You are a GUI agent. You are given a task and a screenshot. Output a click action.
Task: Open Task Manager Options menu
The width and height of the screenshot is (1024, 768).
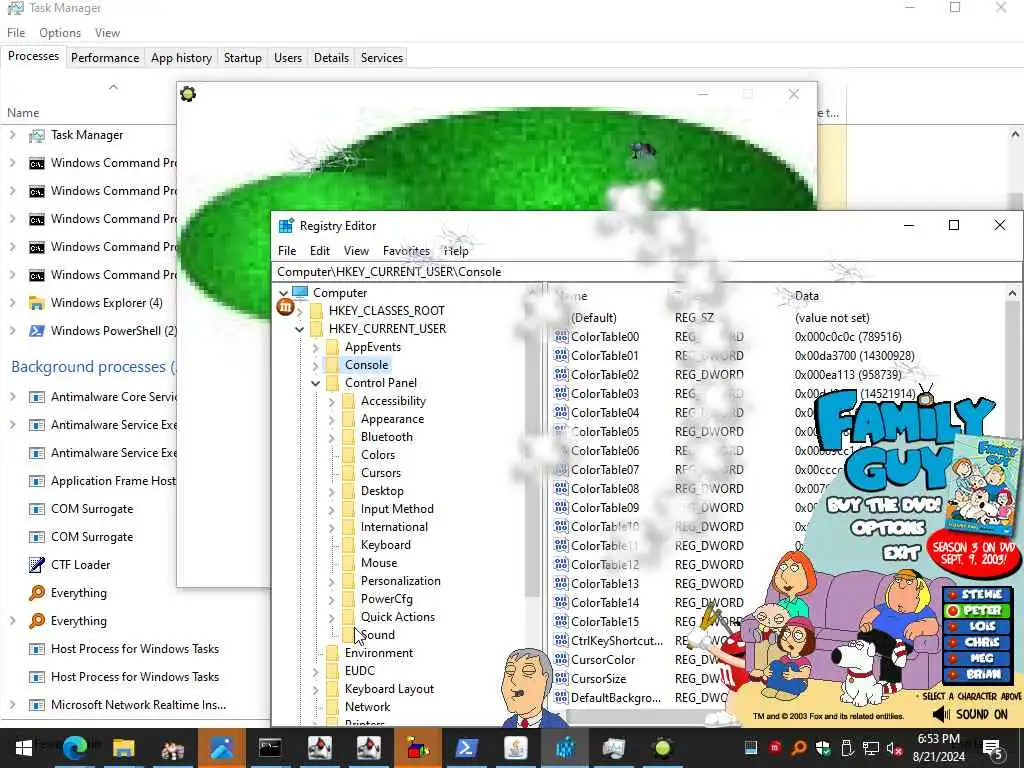(x=60, y=33)
